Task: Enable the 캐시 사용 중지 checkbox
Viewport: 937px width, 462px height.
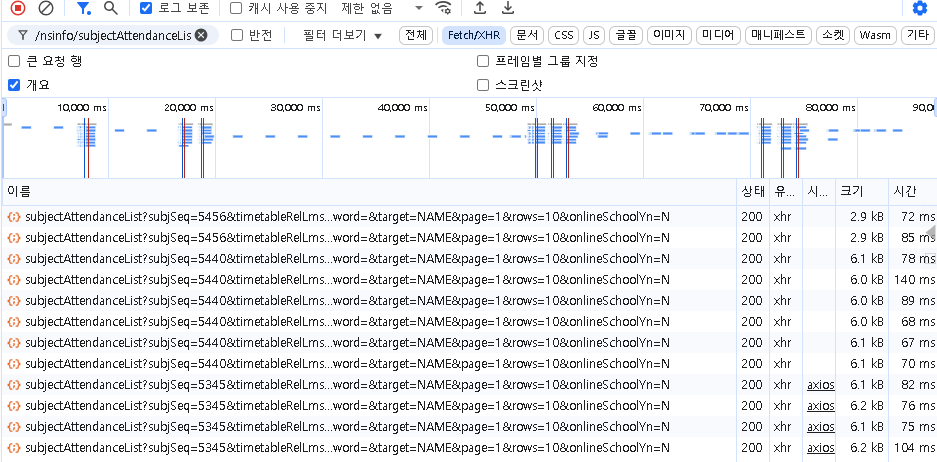Action: pos(236,8)
